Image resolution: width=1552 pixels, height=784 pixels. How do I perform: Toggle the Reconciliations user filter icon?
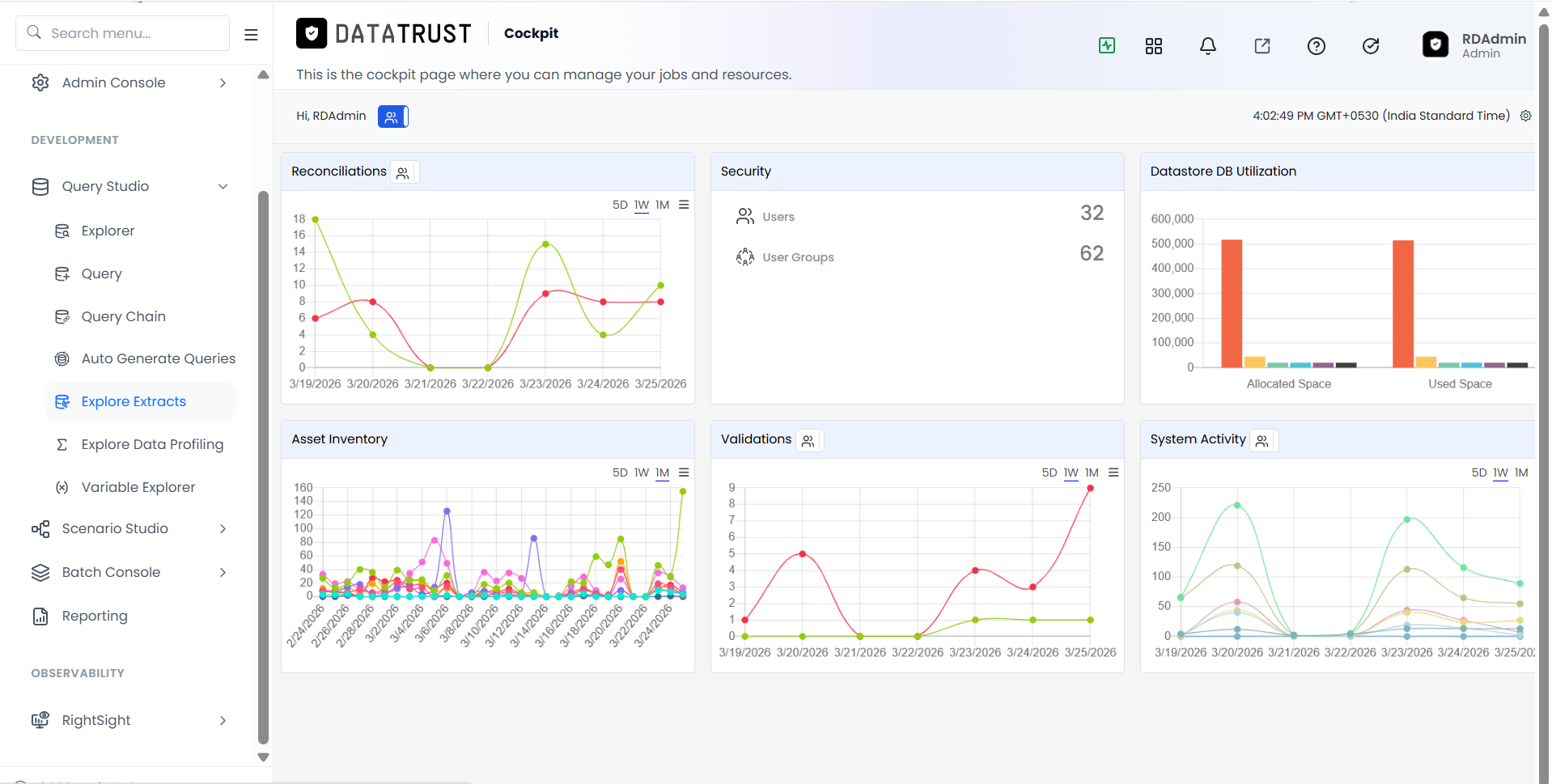pos(403,172)
